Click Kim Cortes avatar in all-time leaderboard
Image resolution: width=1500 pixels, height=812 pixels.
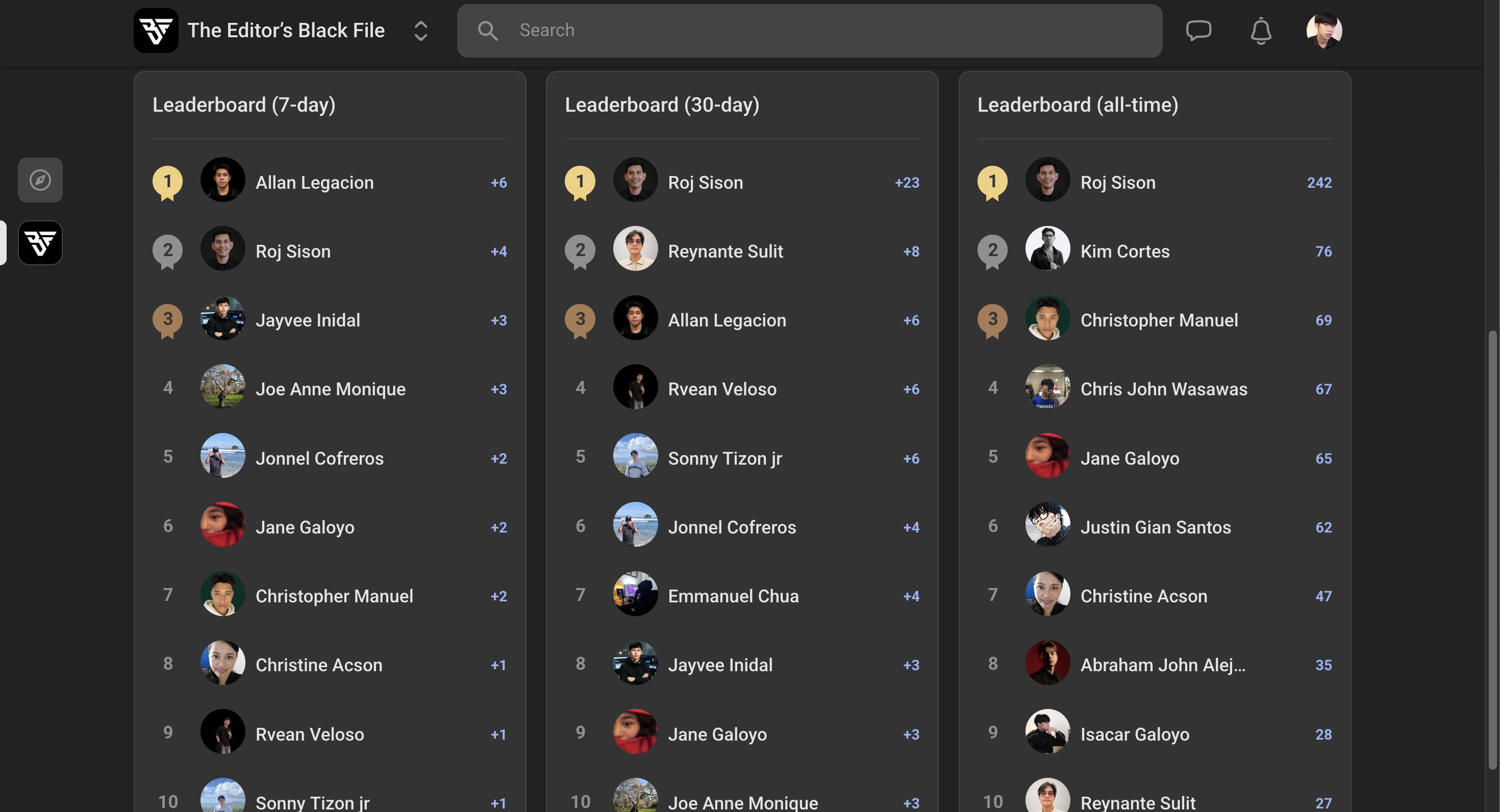point(1047,248)
